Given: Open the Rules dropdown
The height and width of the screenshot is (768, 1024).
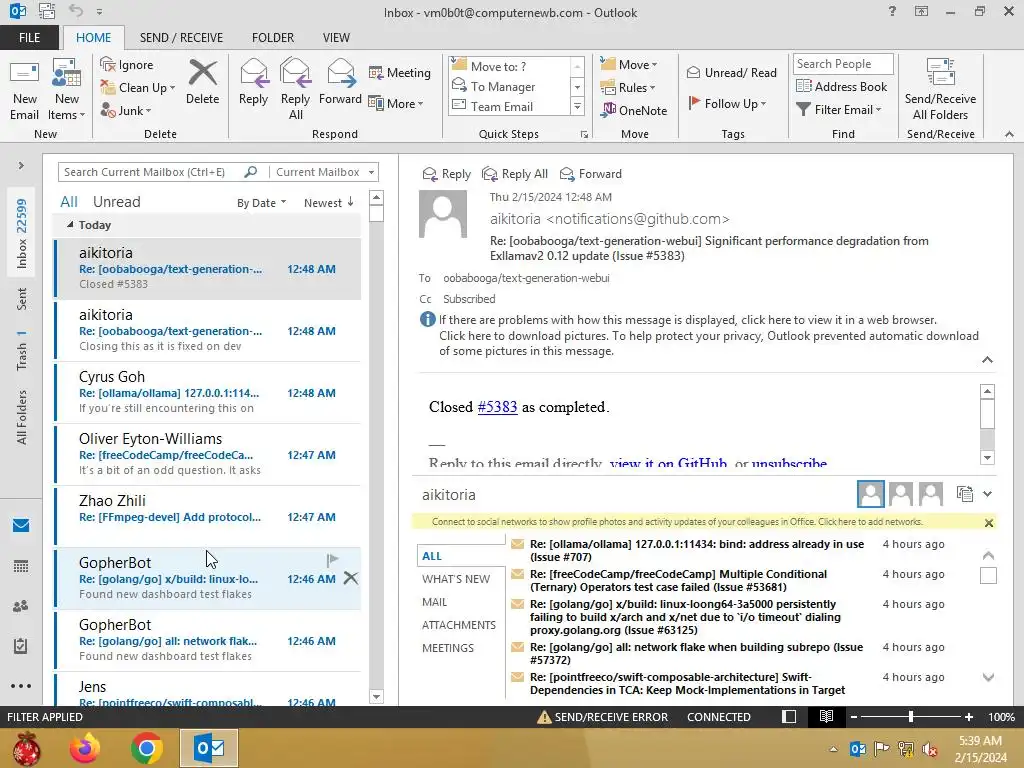Looking at the screenshot, I should click(628, 88).
